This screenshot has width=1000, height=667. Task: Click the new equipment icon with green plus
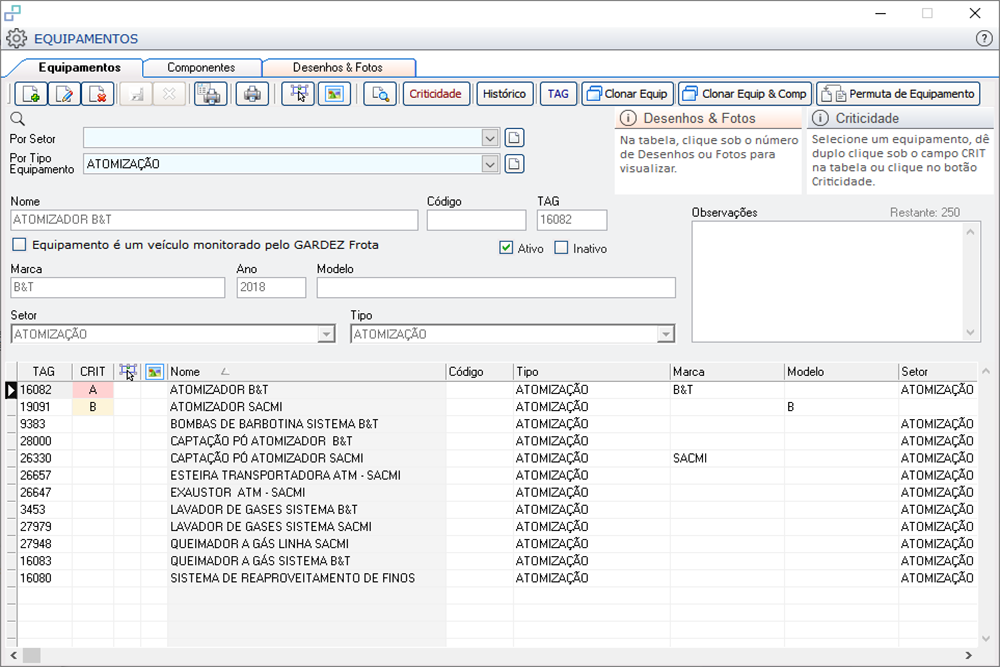pyautogui.click(x=31, y=94)
